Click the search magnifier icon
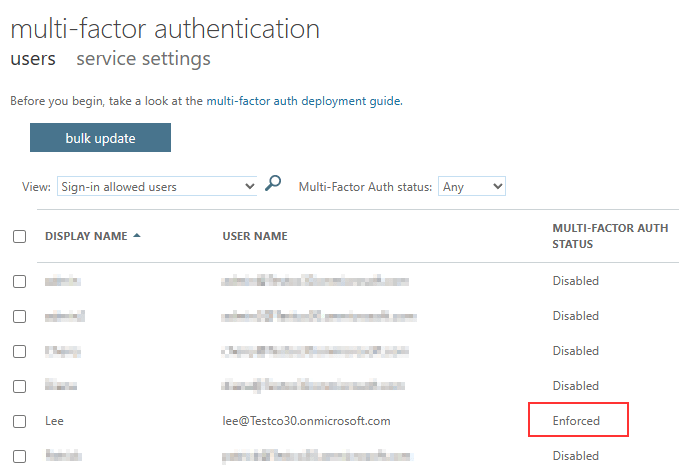This screenshot has width=679, height=473. (273, 184)
